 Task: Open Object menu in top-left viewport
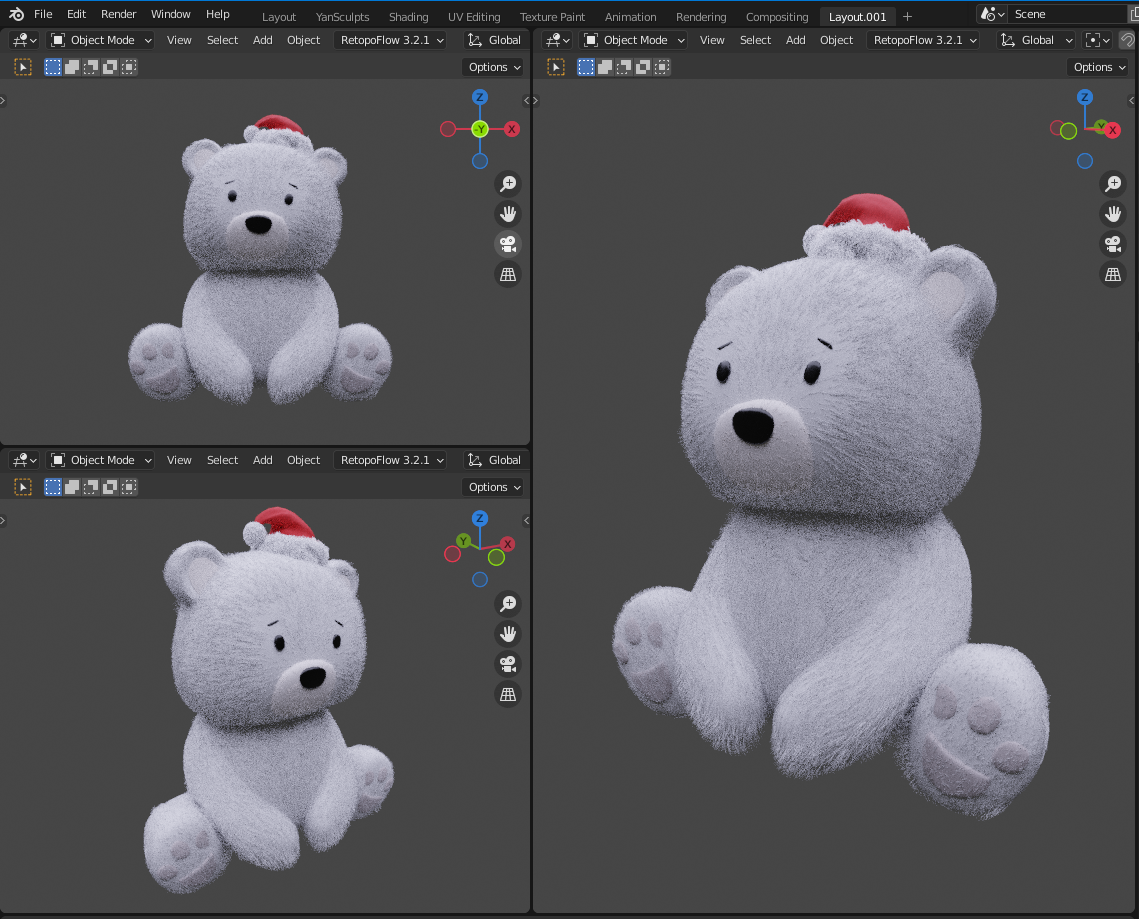(x=303, y=40)
